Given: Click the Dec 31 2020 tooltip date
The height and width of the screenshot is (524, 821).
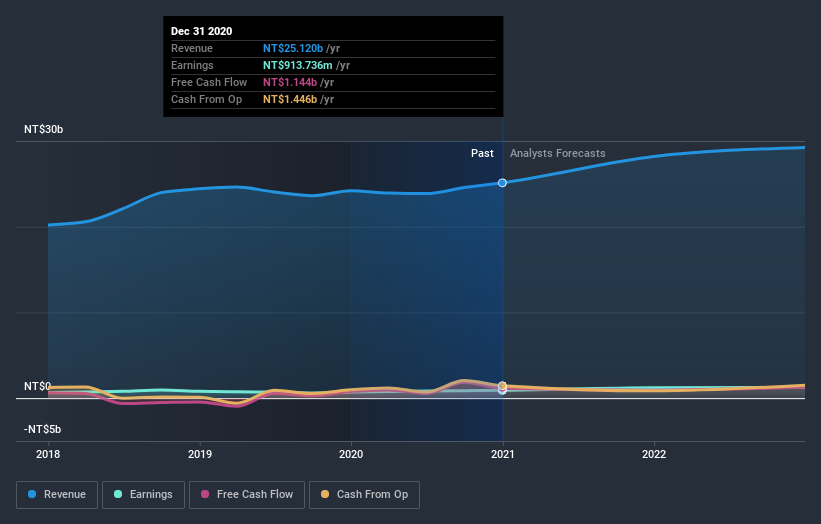Looking at the screenshot, I should coord(202,31).
